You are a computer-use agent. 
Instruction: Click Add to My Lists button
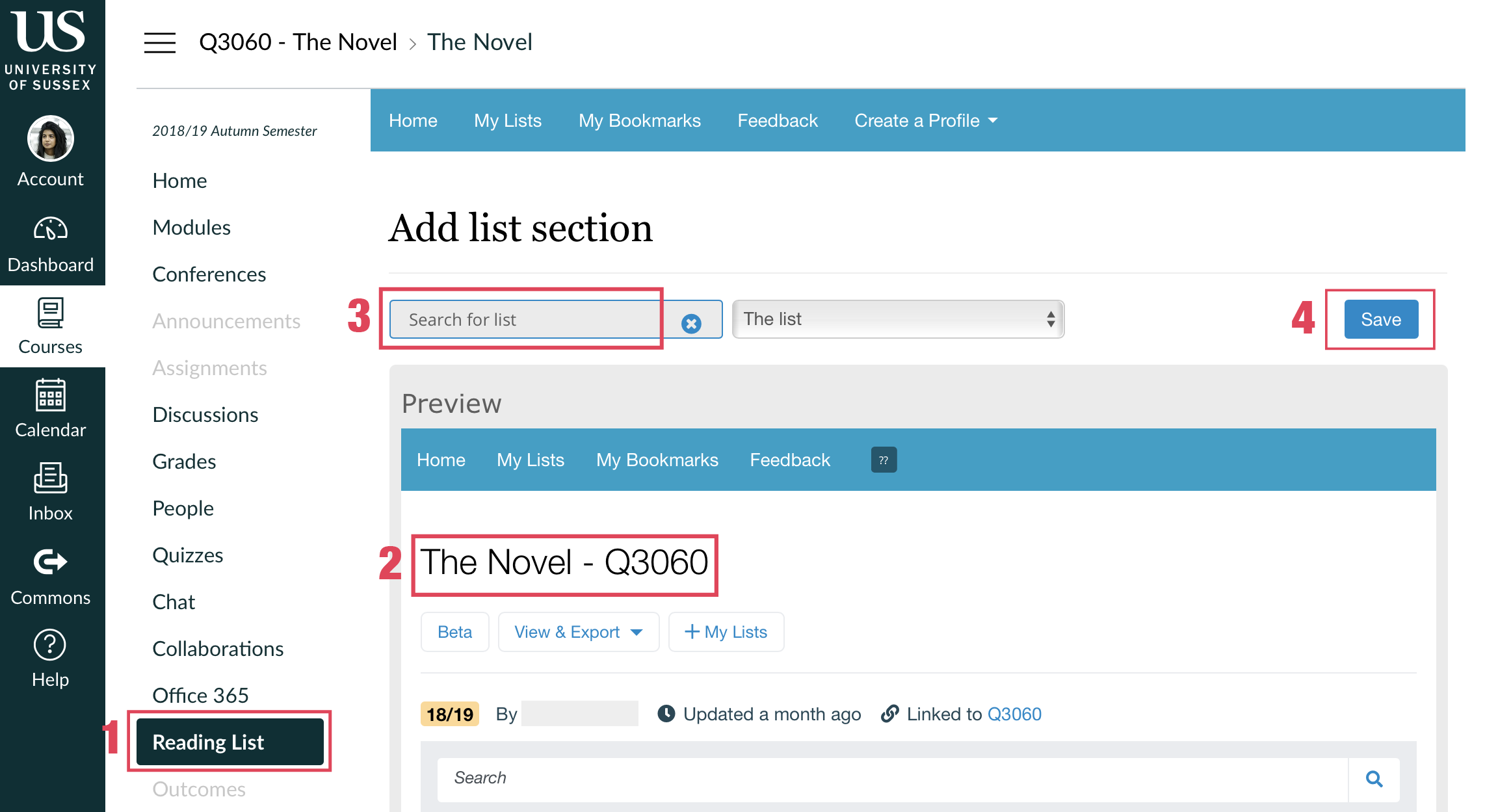tap(723, 632)
